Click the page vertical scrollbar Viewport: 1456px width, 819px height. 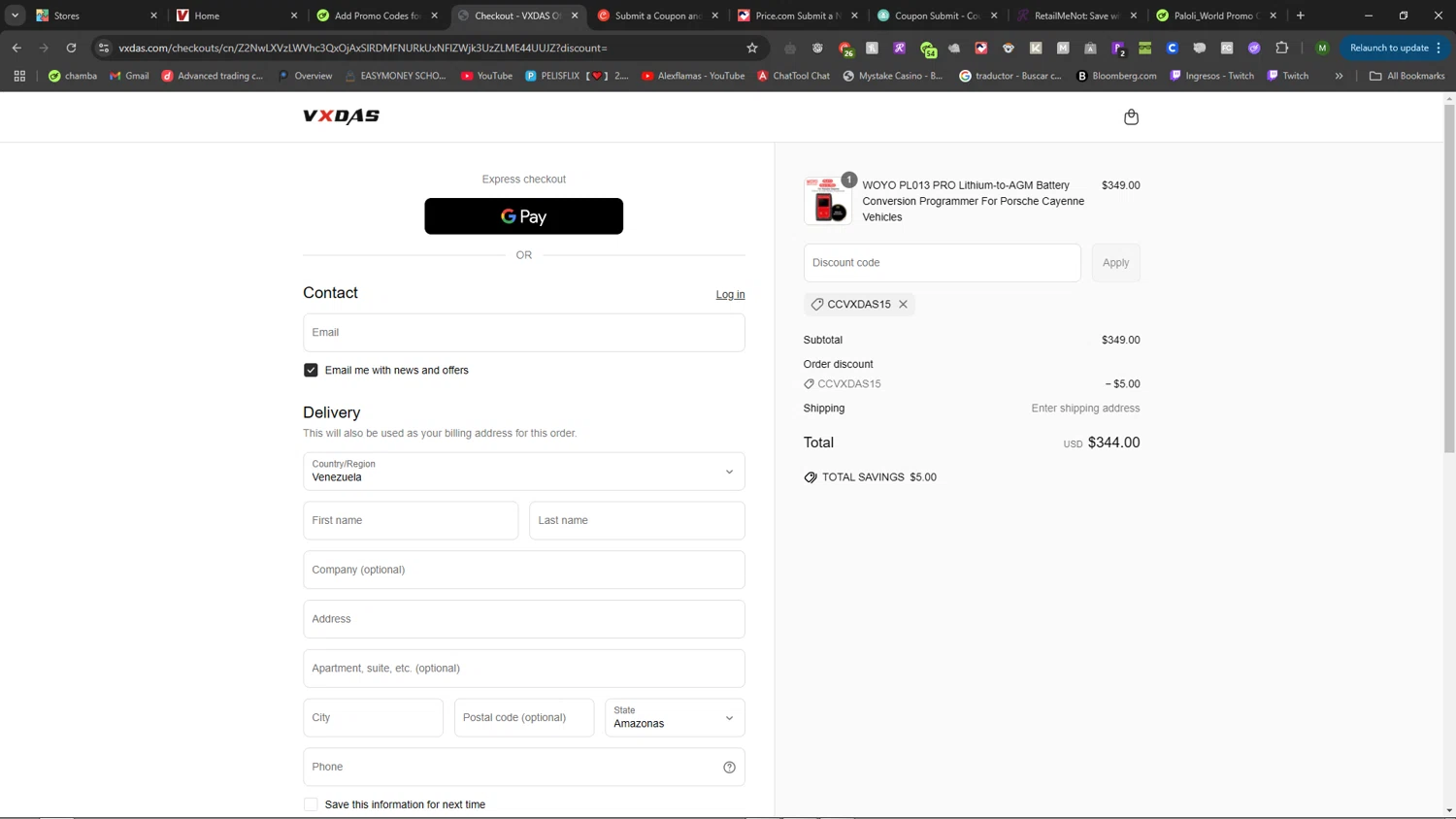(x=1449, y=277)
